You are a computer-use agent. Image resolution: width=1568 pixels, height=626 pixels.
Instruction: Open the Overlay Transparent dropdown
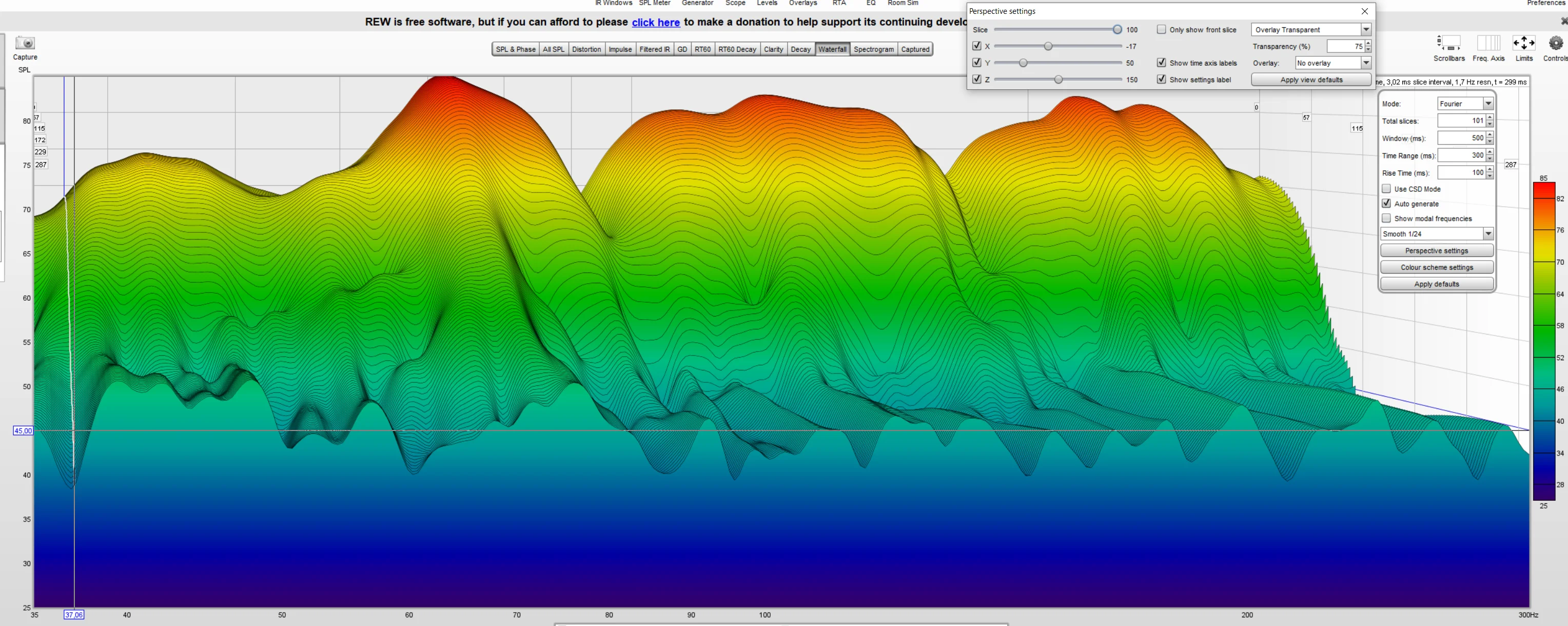[1310, 29]
